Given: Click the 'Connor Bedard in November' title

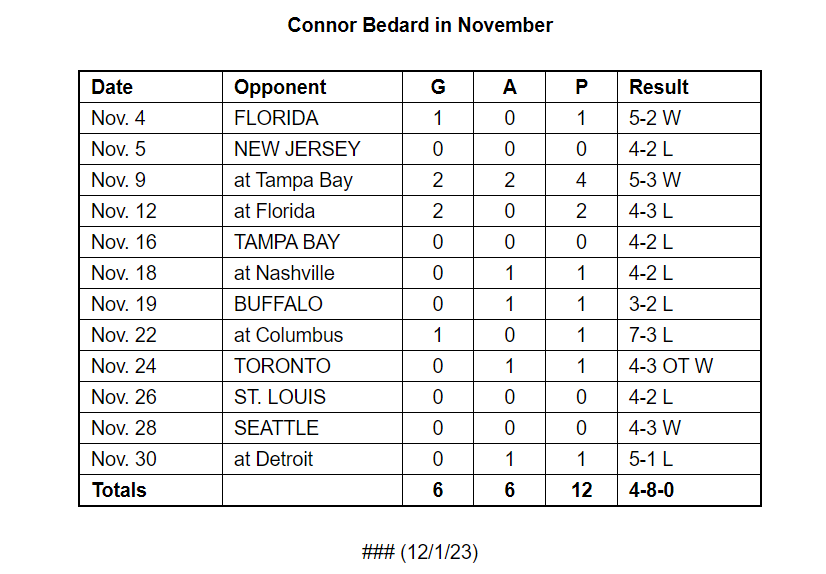Looking at the screenshot, I should coord(420,25).
